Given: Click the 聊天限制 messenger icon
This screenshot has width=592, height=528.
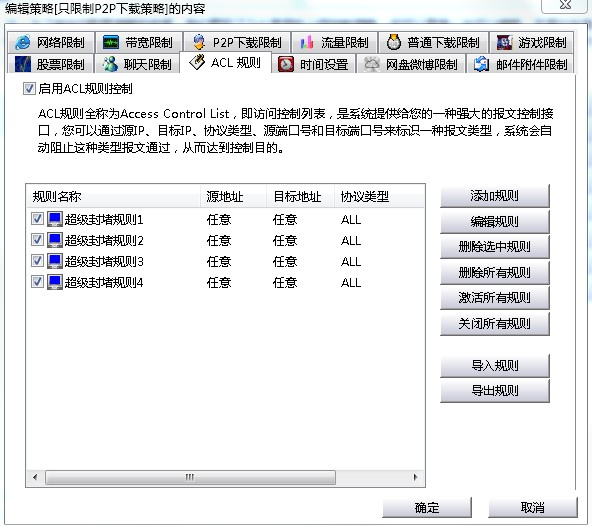Looking at the screenshot, I should tap(110, 64).
